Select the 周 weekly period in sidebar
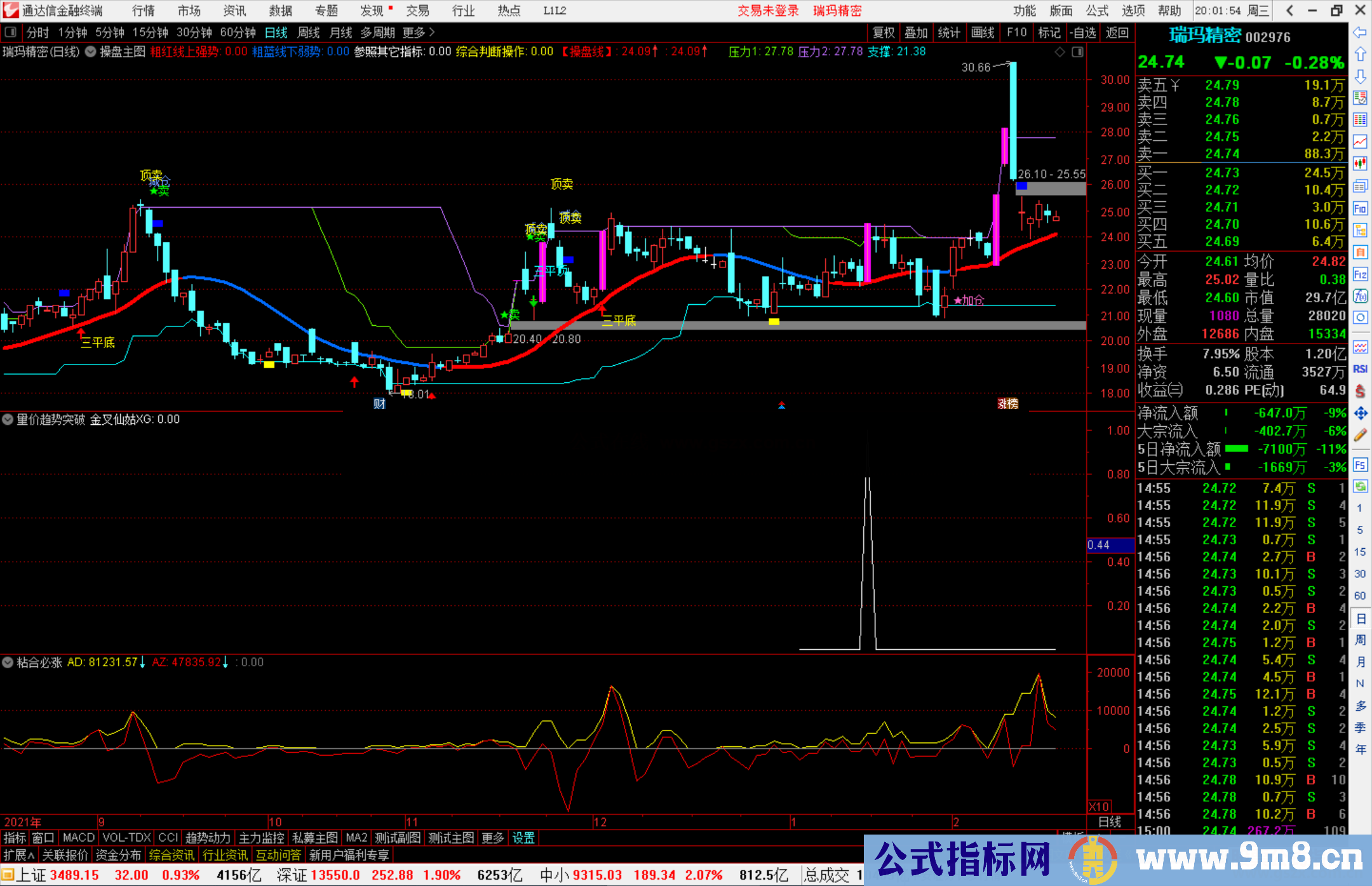This screenshot has width=1372, height=886. [x=1360, y=640]
